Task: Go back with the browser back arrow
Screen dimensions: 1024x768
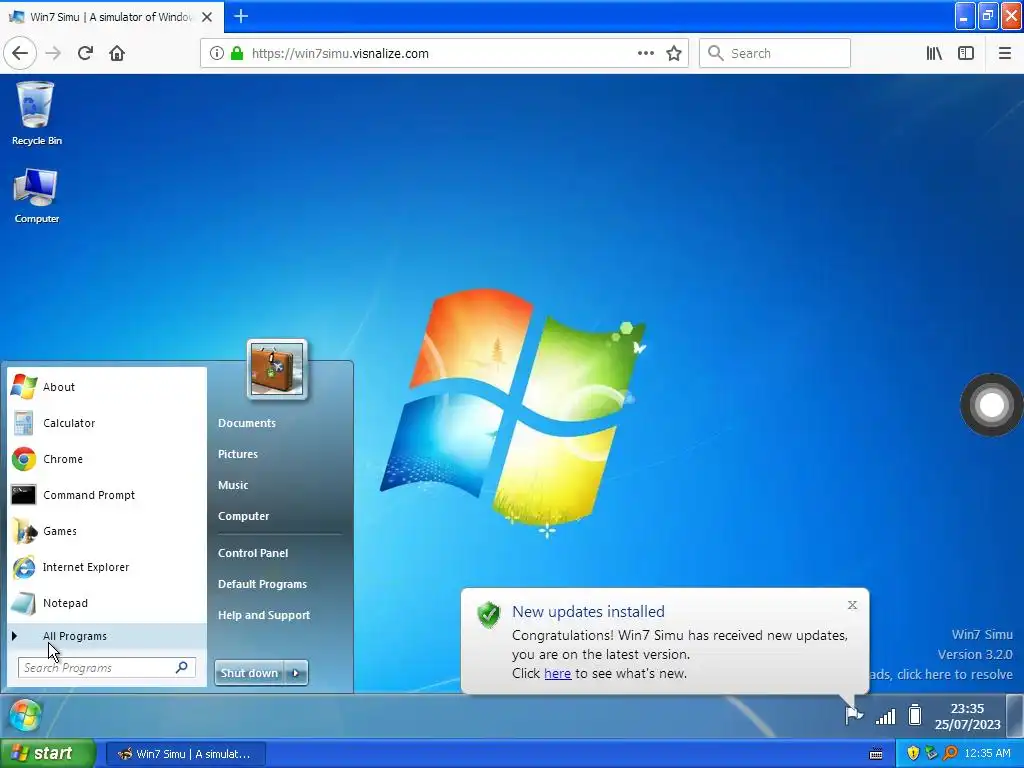Action: pyautogui.click(x=20, y=53)
